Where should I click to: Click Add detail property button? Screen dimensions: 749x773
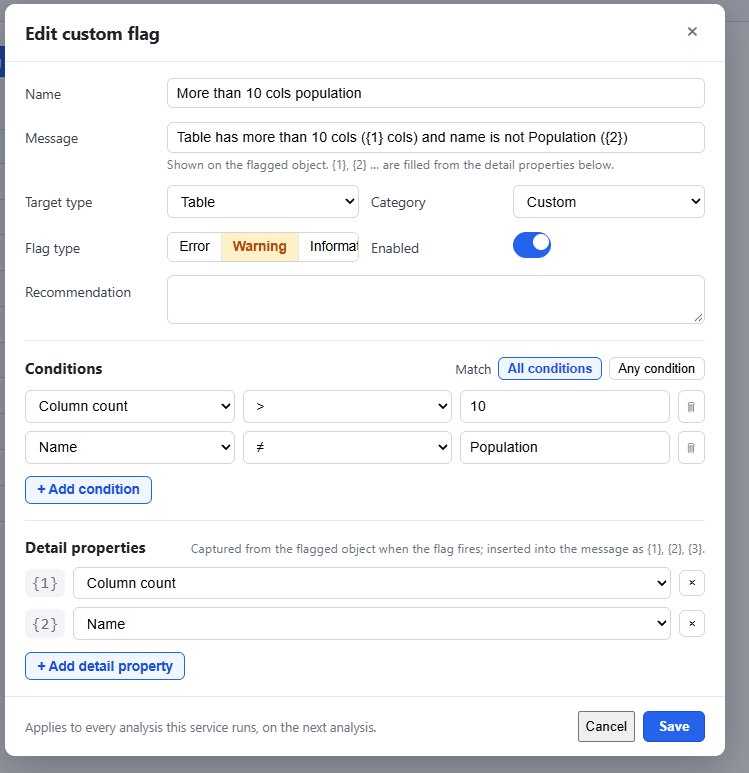[x=105, y=666]
